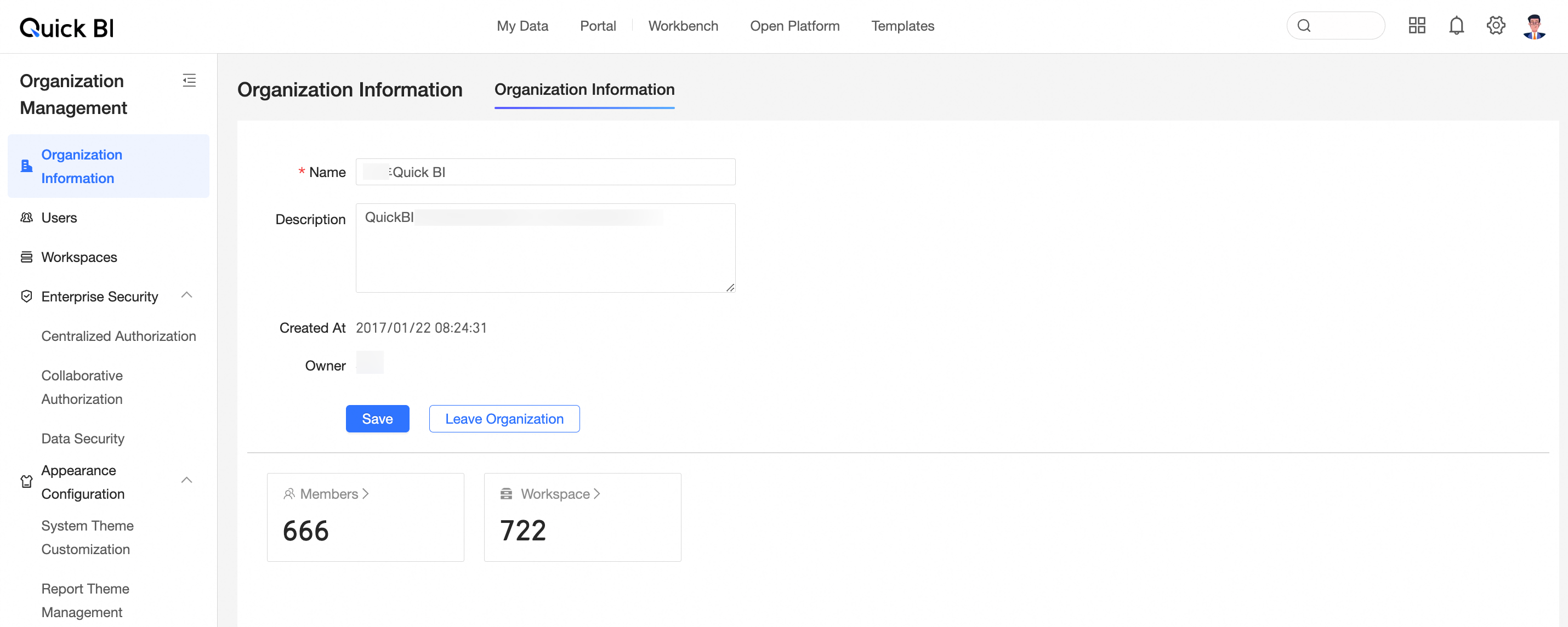
Task: Click the Owner value
Action: [370, 362]
